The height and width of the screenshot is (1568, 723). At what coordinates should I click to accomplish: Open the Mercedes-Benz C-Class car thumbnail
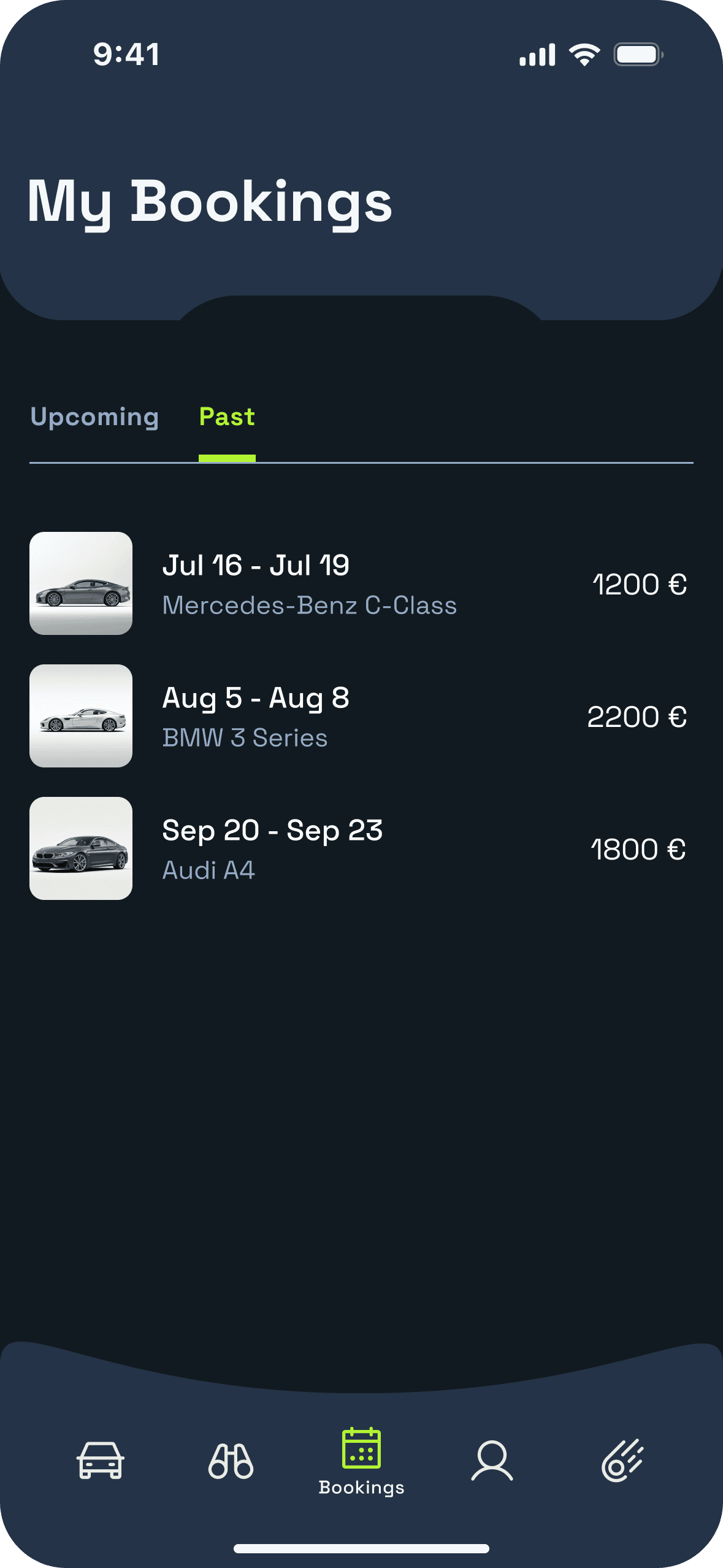81,583
